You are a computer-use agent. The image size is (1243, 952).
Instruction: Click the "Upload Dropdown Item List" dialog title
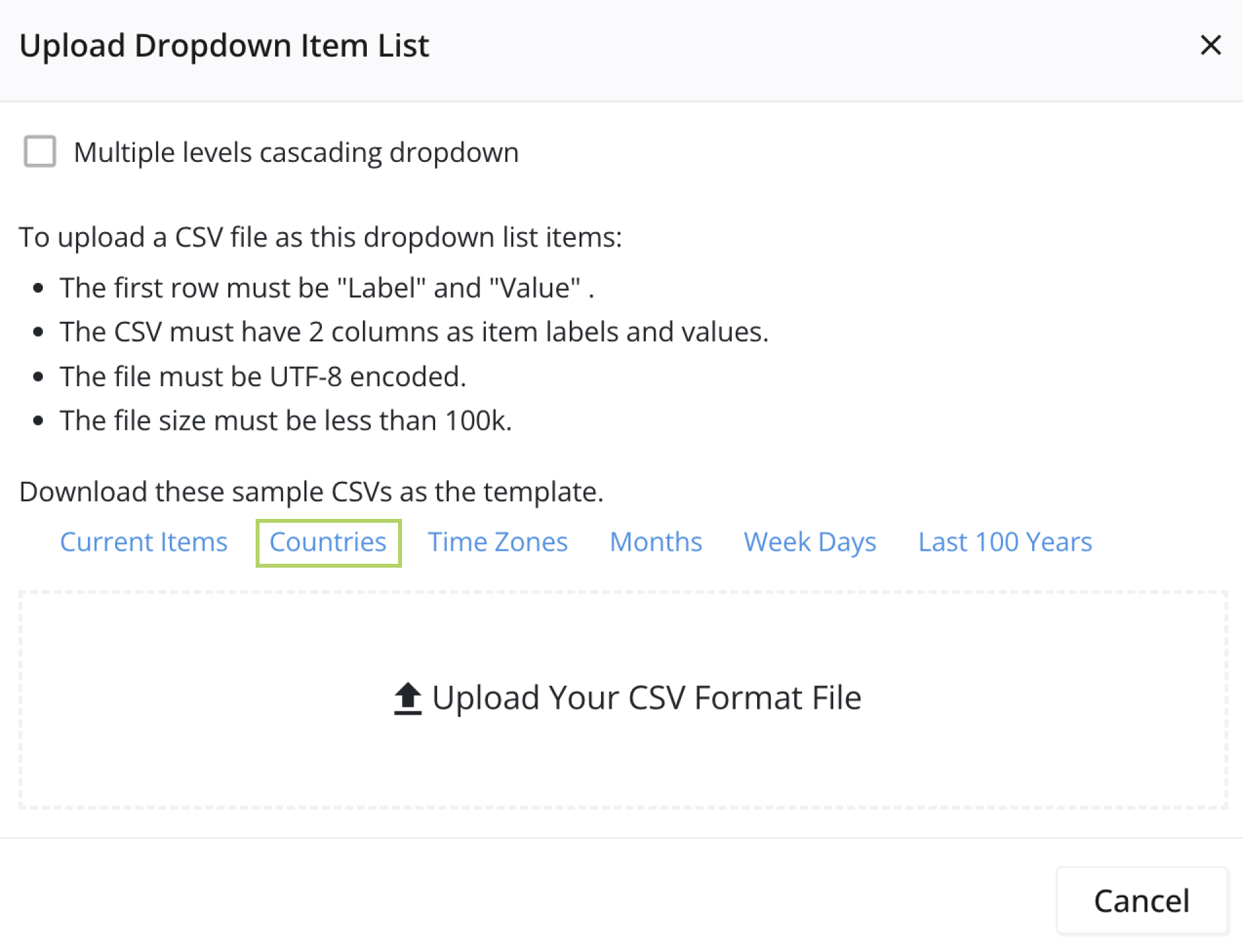224,46
